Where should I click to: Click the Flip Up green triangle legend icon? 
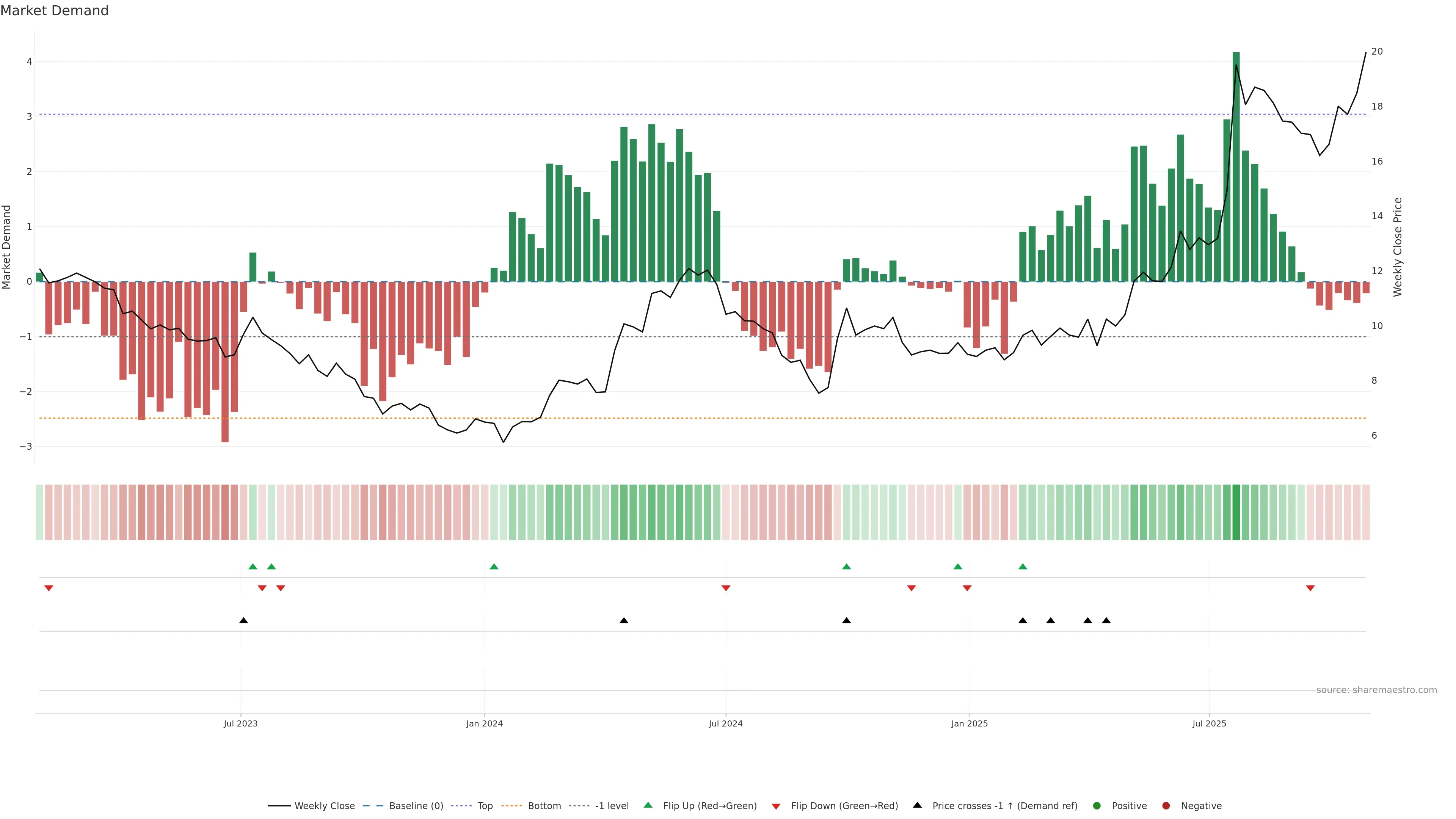pyautogui.click(x=648, y=805)
